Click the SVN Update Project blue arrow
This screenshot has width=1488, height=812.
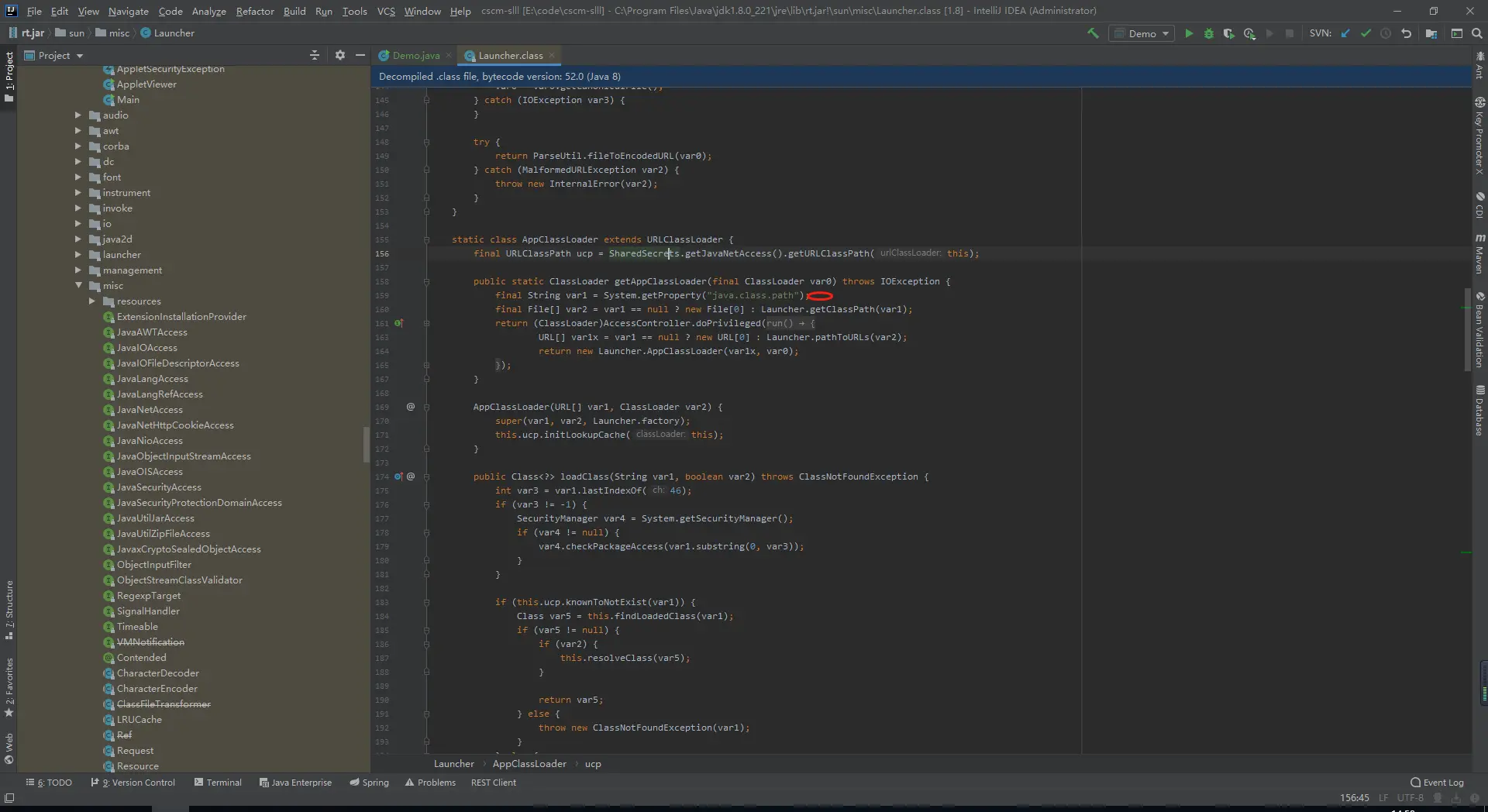1345,33
